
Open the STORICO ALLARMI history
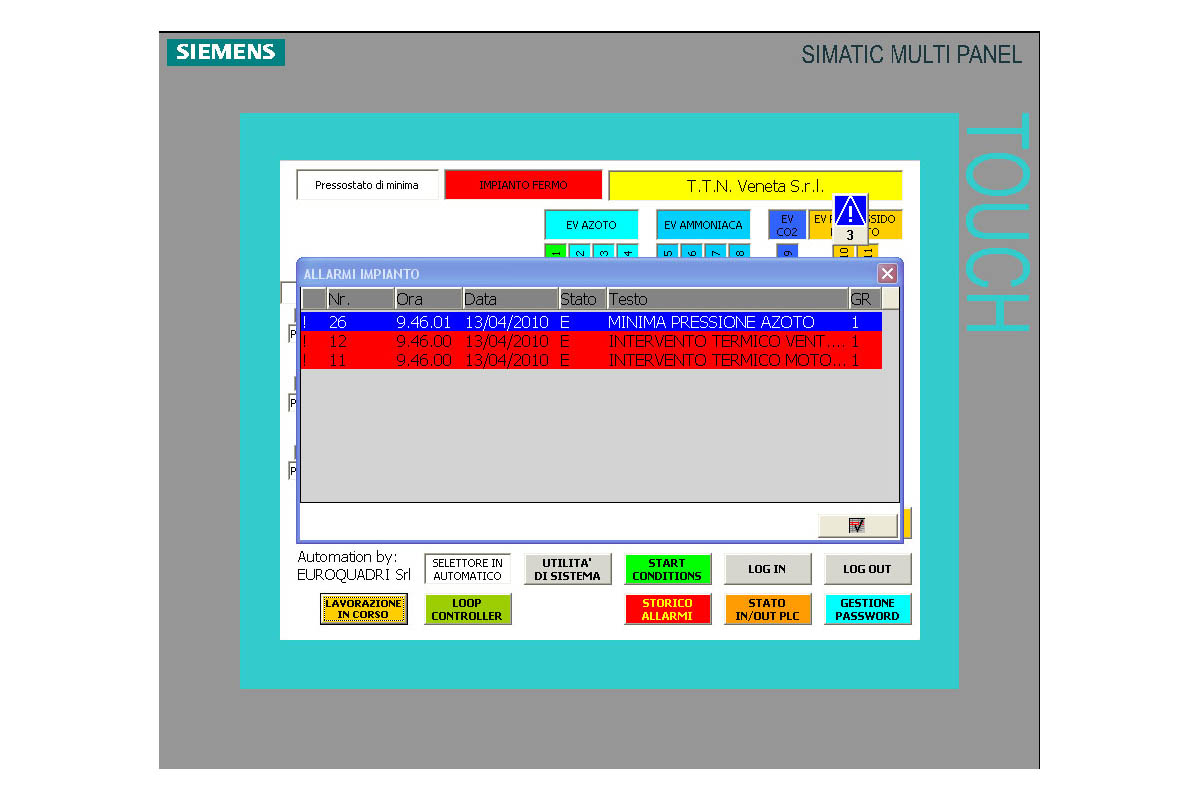click(667, 609)
